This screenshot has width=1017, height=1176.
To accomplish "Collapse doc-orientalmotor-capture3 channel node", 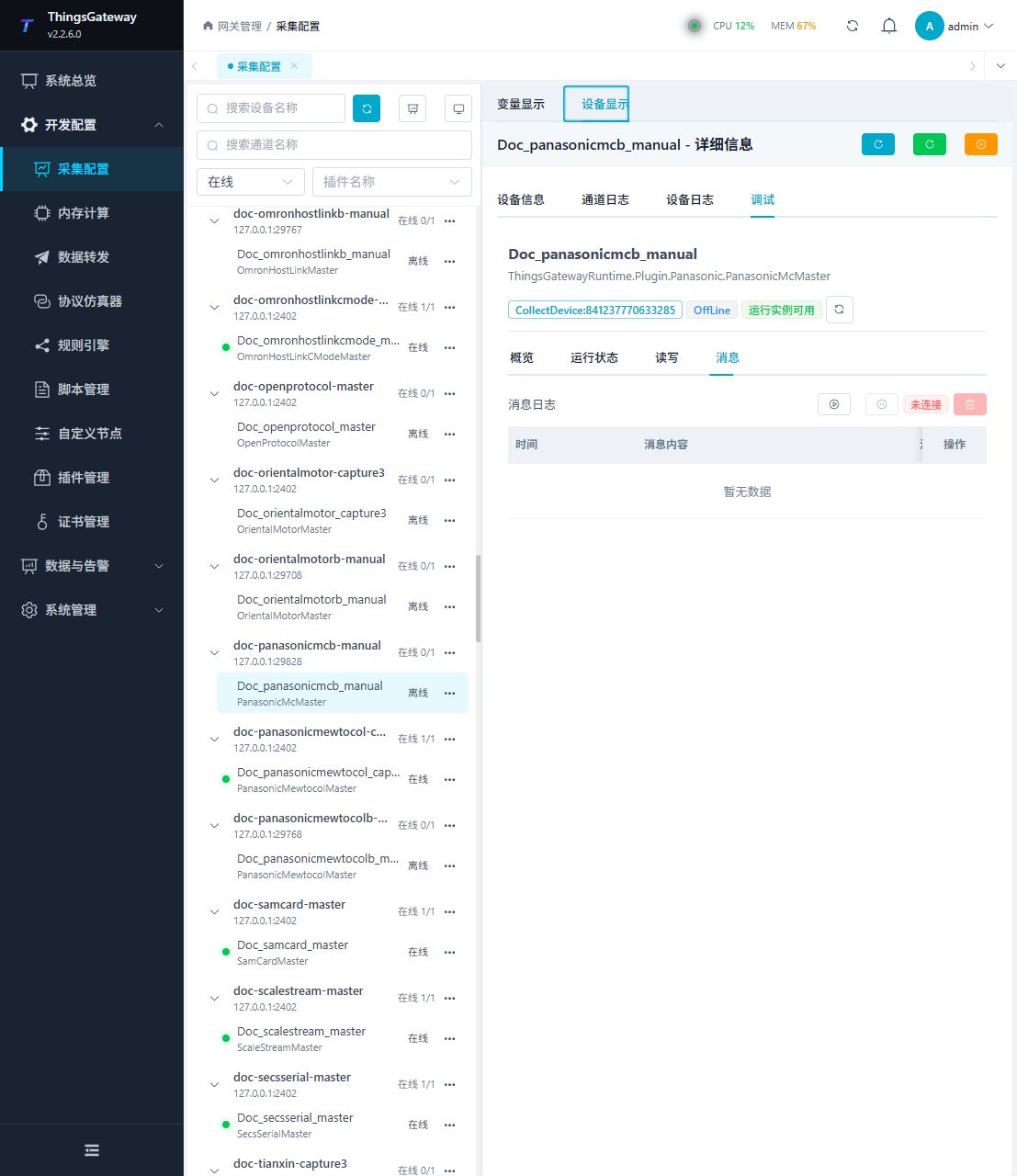I will tap(214, 481).
